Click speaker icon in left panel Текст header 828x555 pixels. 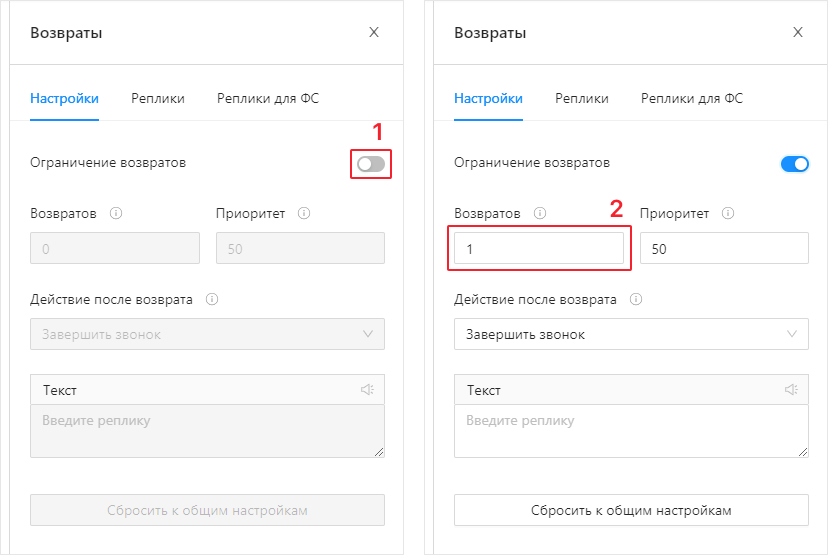point(367,390)
